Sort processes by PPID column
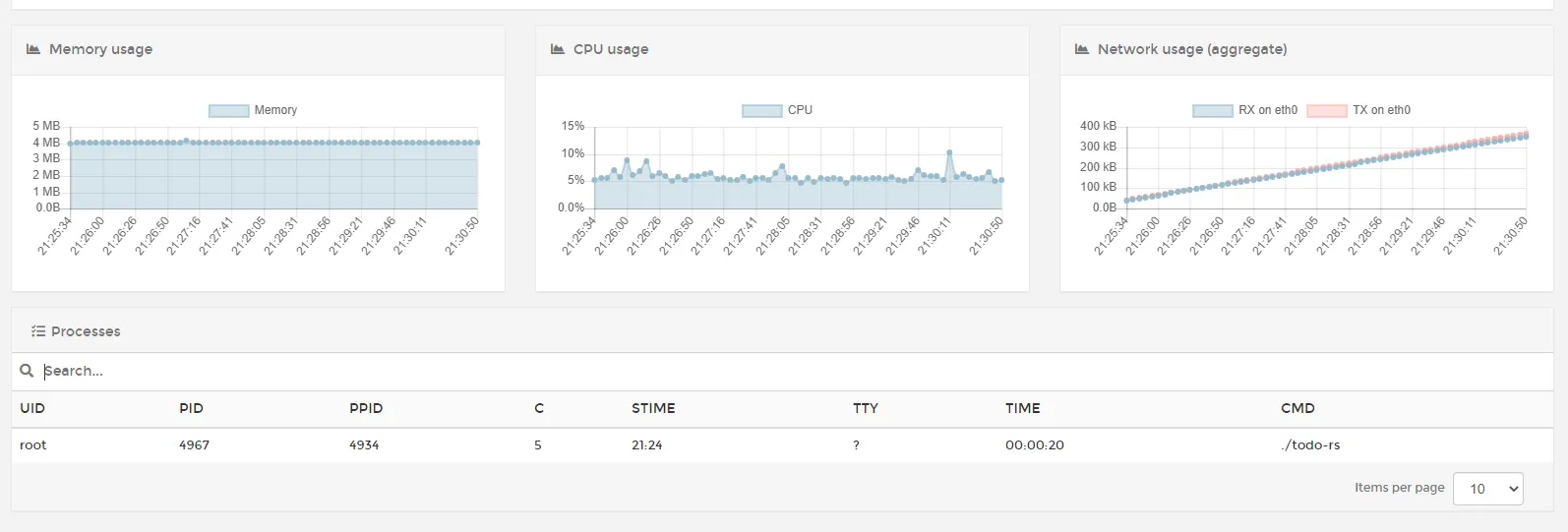Image resolution: width=1568 pixels, height=532 pixels. (366, 408)
